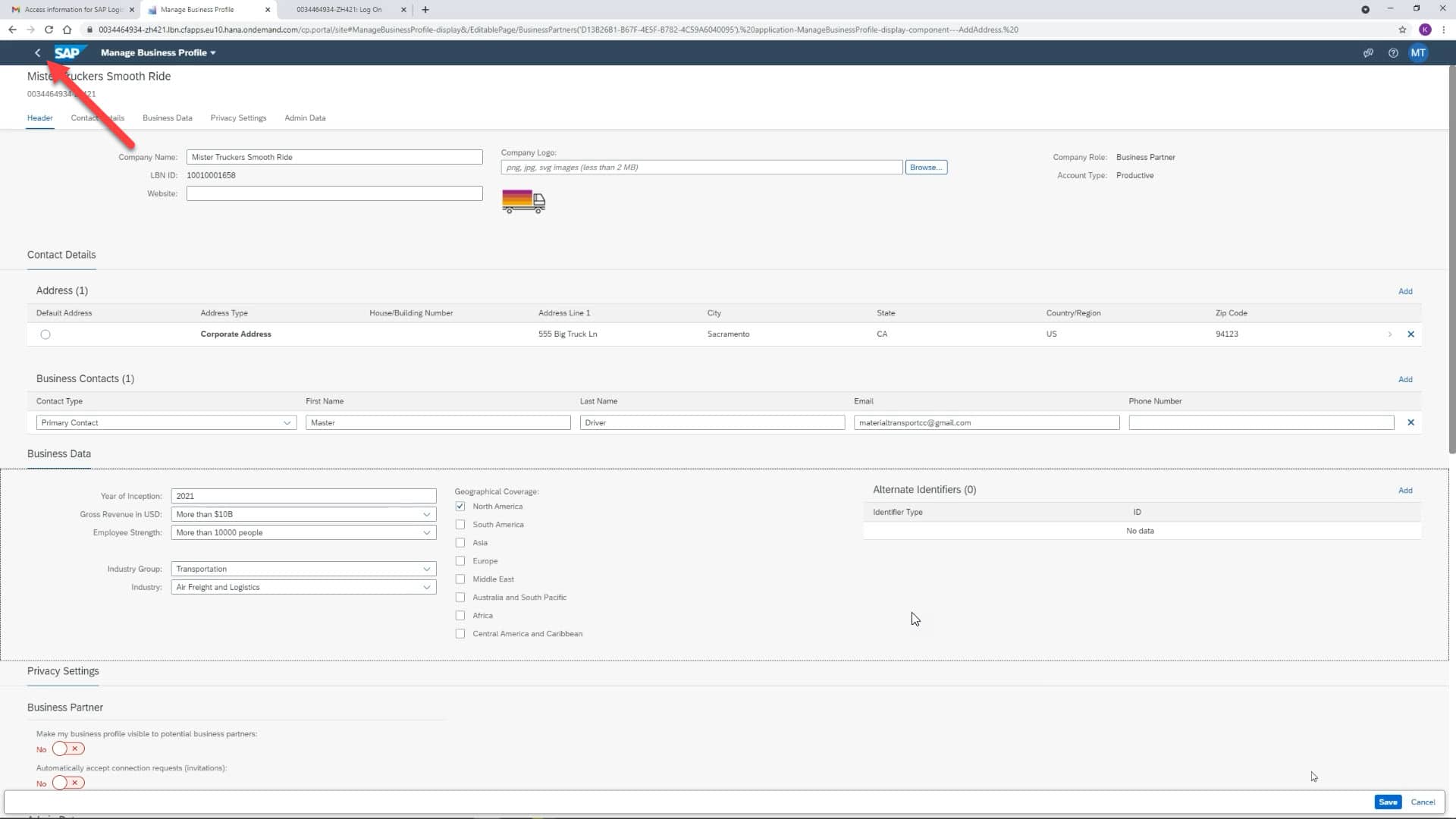Check Africa coverage

pos(460,616)
